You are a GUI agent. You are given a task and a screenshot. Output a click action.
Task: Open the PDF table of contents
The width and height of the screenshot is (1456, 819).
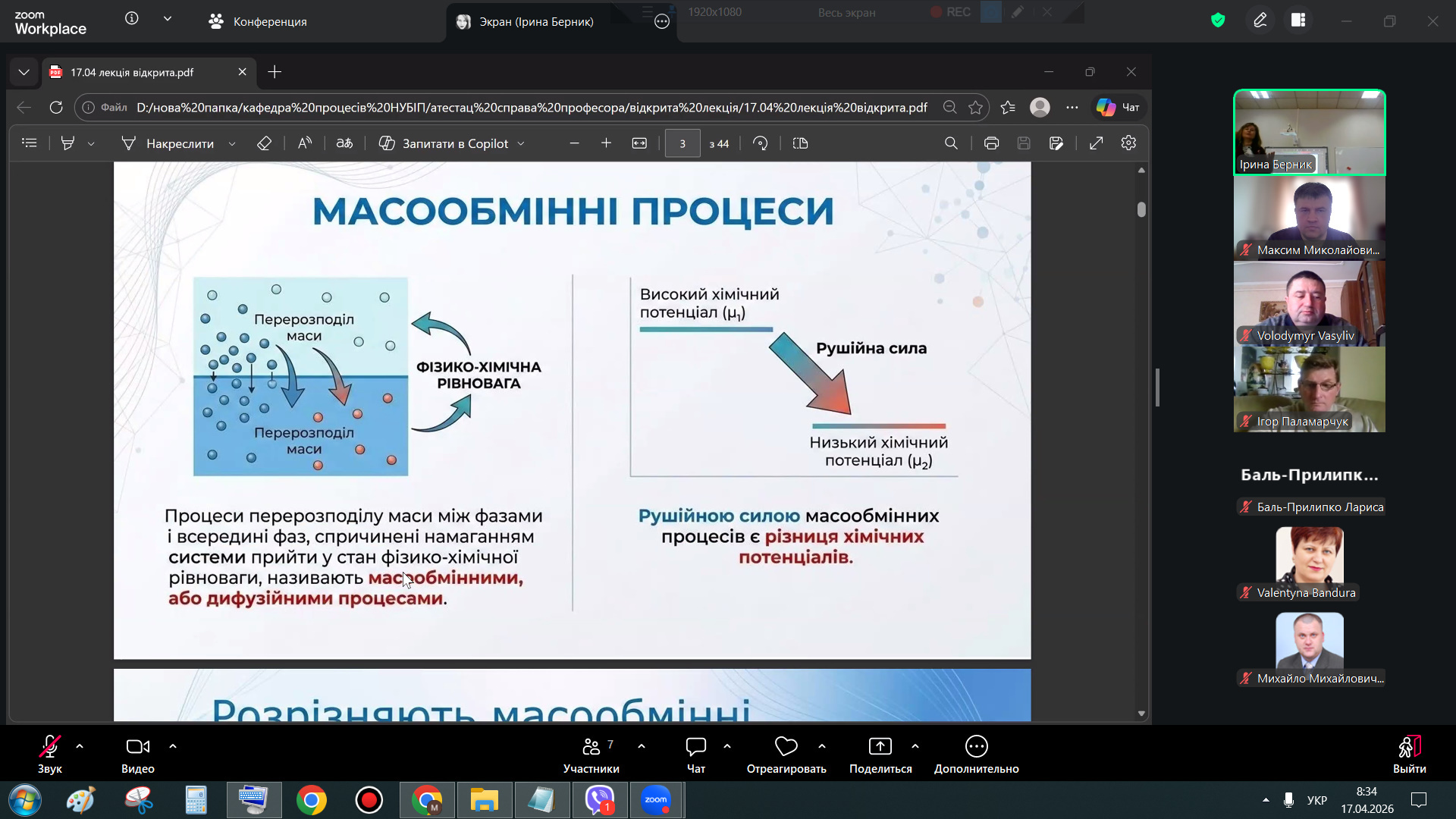[x=30, y=143]
